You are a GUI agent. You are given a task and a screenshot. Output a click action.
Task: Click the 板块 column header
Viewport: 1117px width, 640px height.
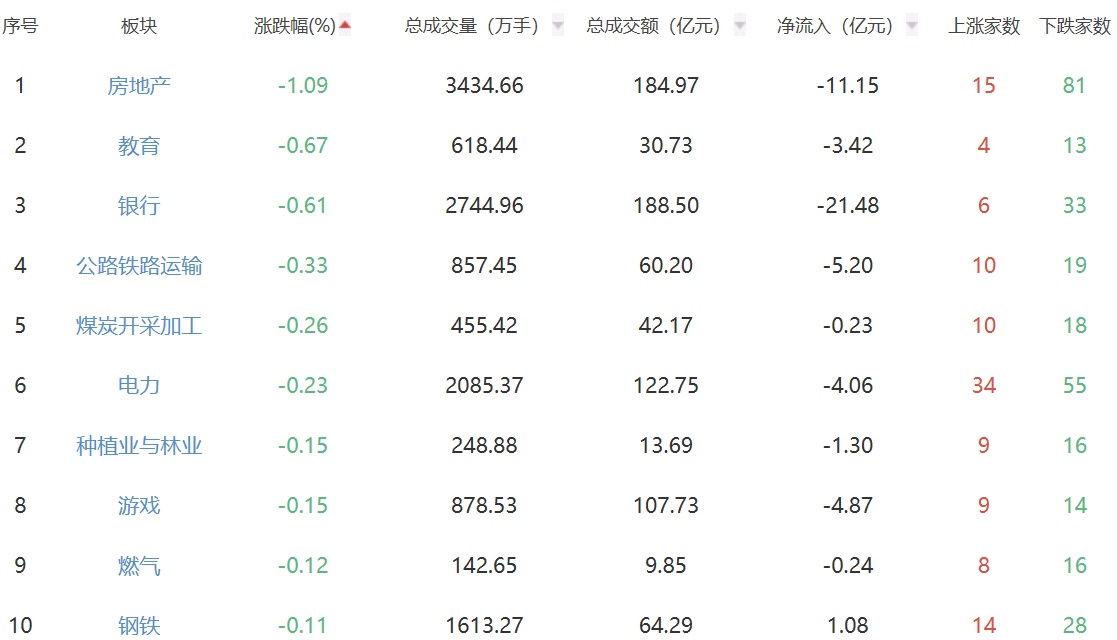point(139,27)
